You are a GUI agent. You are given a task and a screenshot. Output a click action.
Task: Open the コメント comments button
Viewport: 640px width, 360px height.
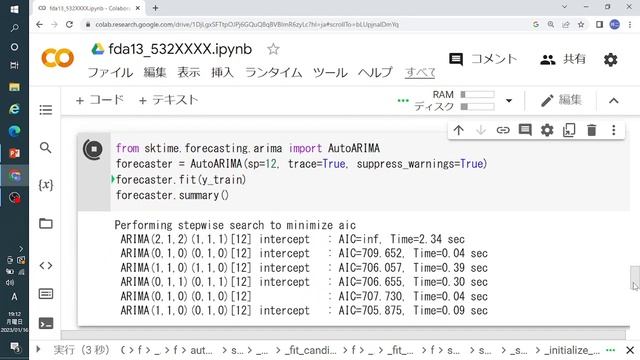point(483,59)
